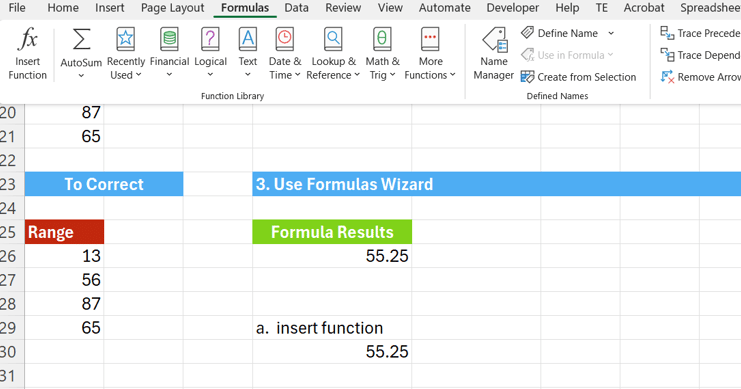Viewport: 741px width, 389px height.
Task: Select the cell containing 13
Action: [x=64, y=256]
